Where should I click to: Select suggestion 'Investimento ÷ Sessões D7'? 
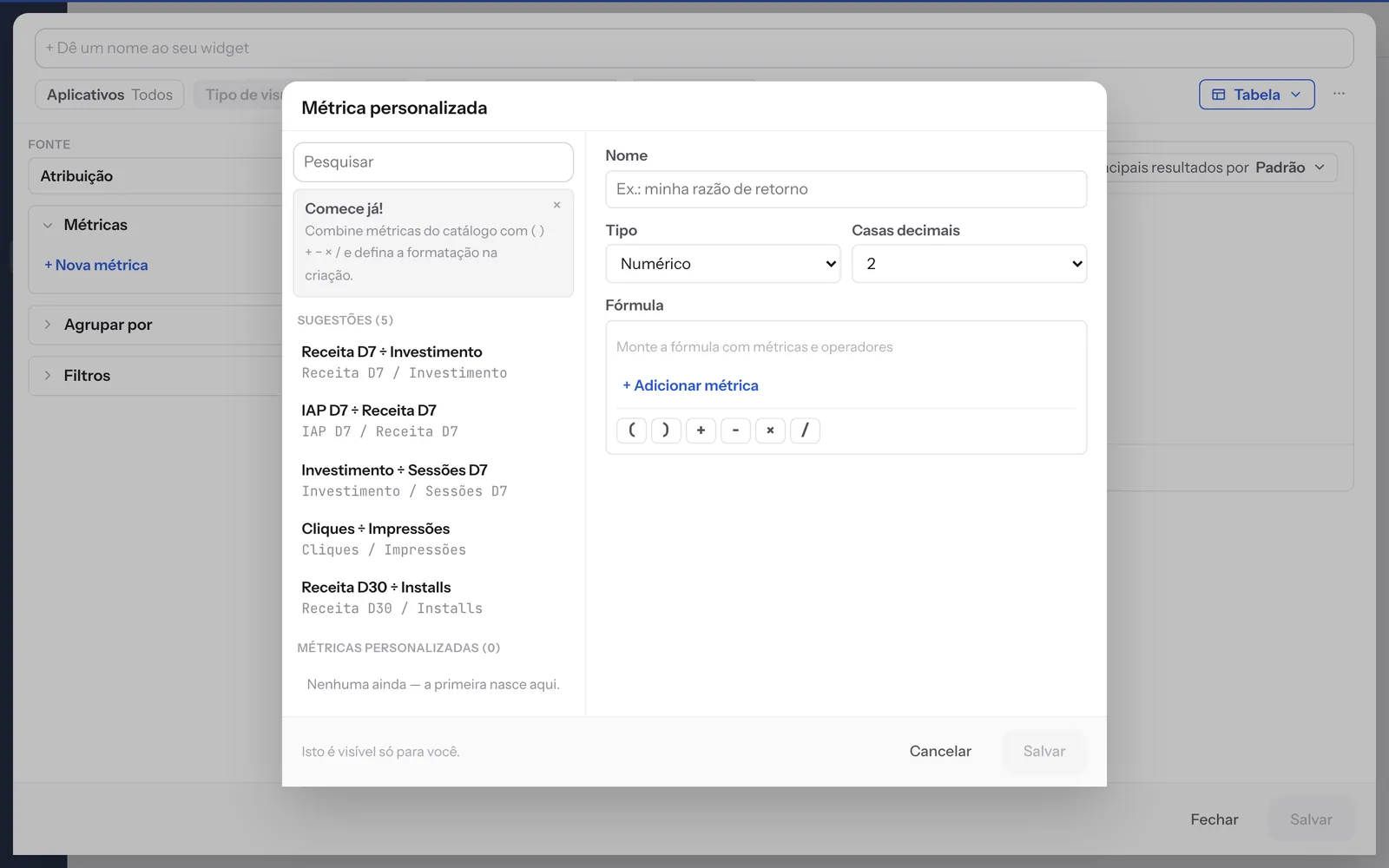tap(433, 480)
